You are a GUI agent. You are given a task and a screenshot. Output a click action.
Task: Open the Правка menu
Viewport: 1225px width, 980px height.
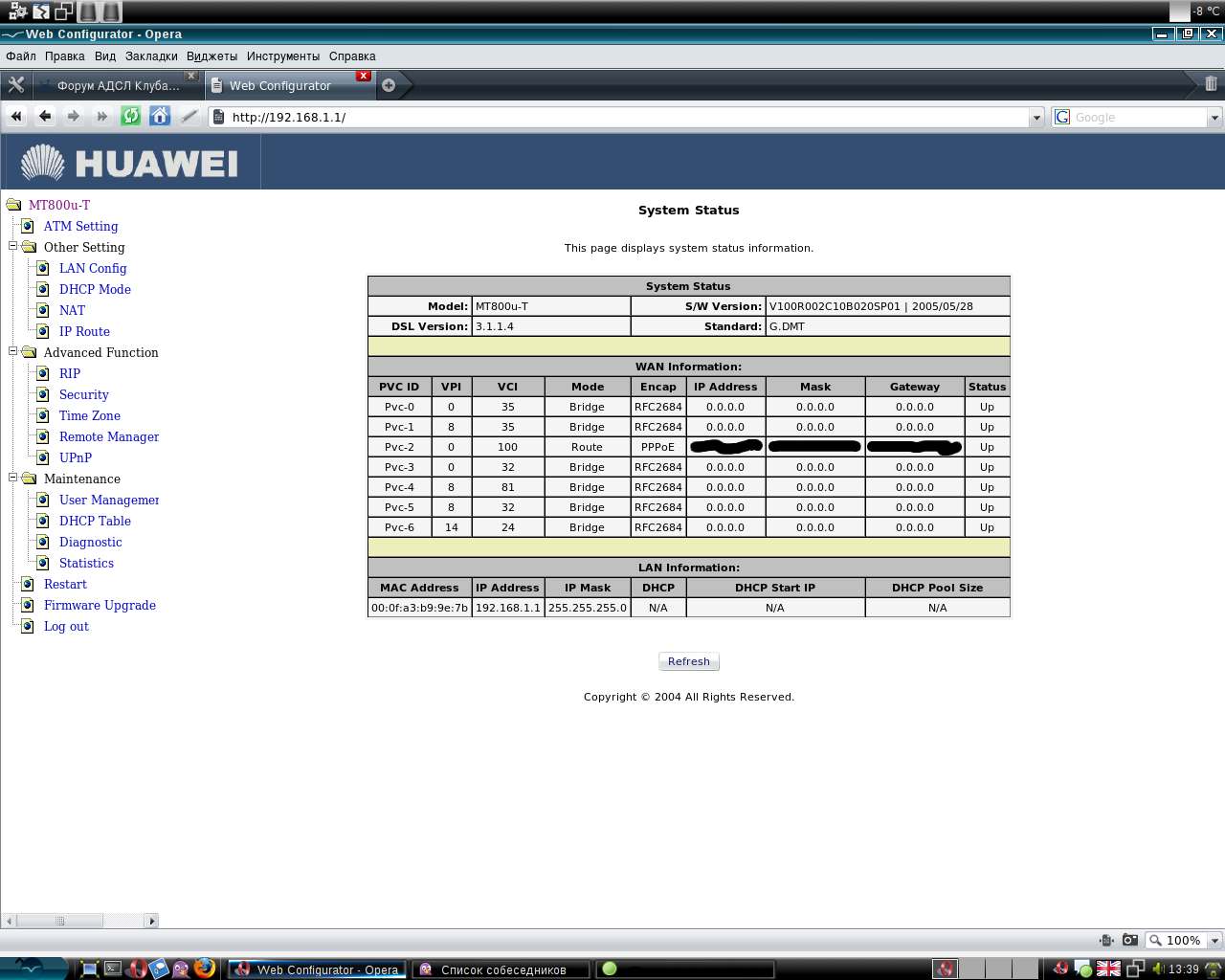(65, 56)
